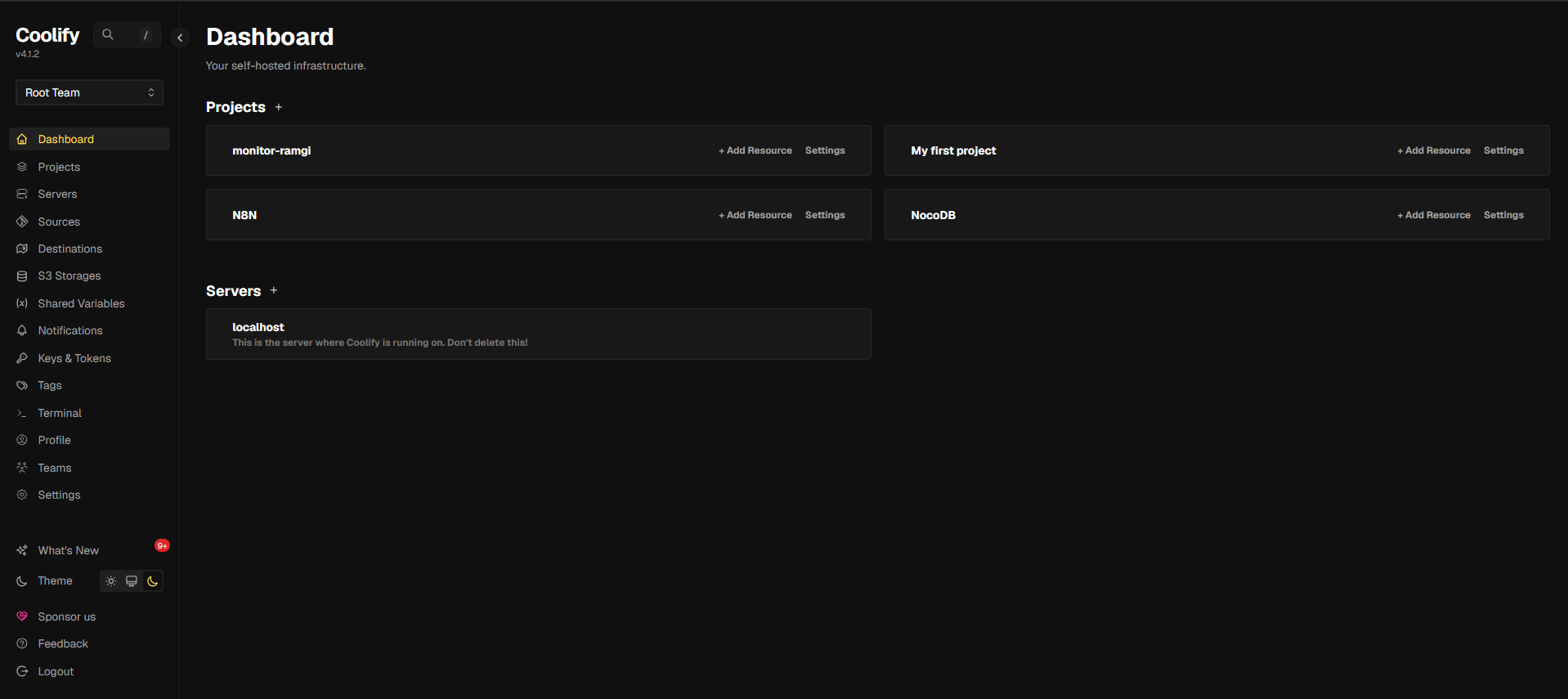The height and width of the screenshot is (699, 1568).
Task: Click the S3 Storages database icon
Action: pos(22,276)
